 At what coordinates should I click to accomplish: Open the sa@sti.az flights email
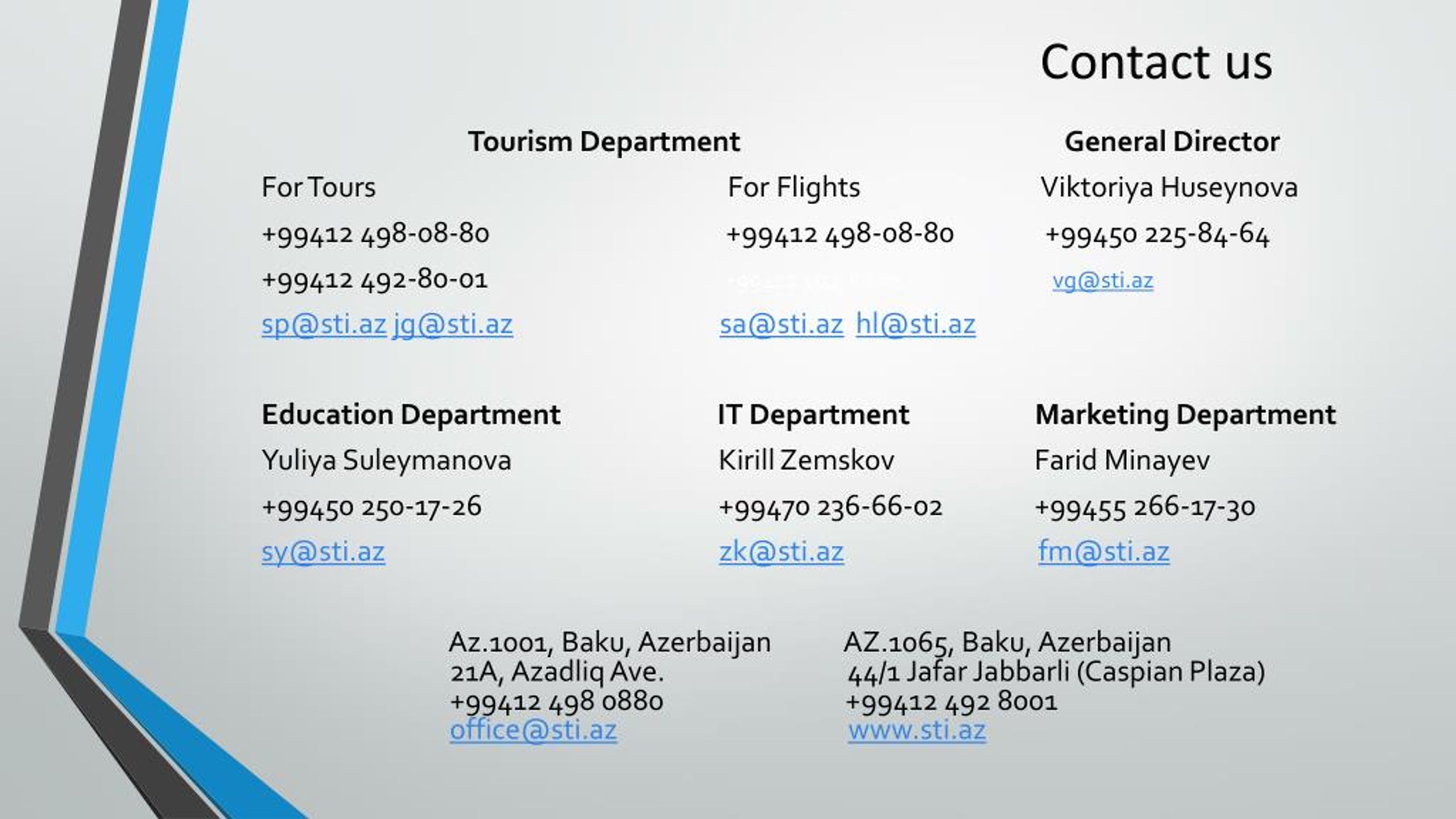[781, 325]
